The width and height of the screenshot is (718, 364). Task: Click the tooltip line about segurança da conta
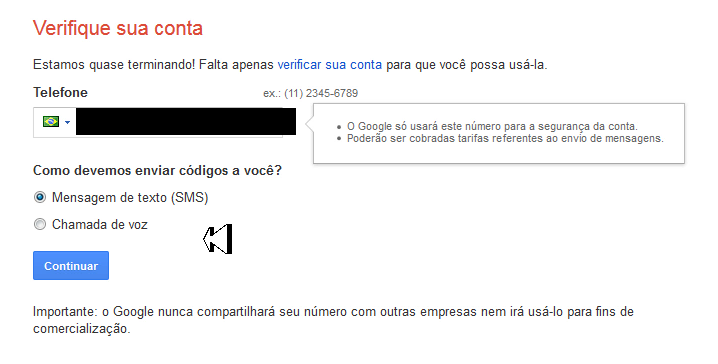492,126
